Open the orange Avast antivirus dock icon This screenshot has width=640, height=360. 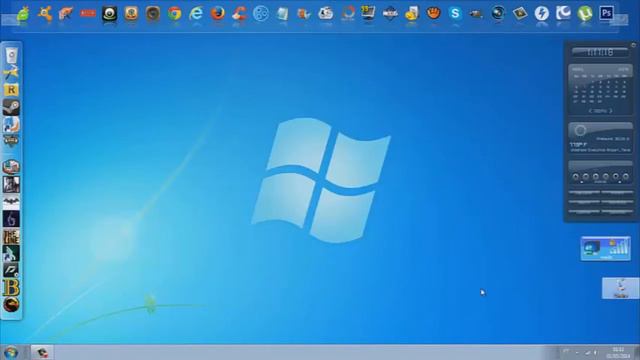pyautogui.click(x=44, y=13)
